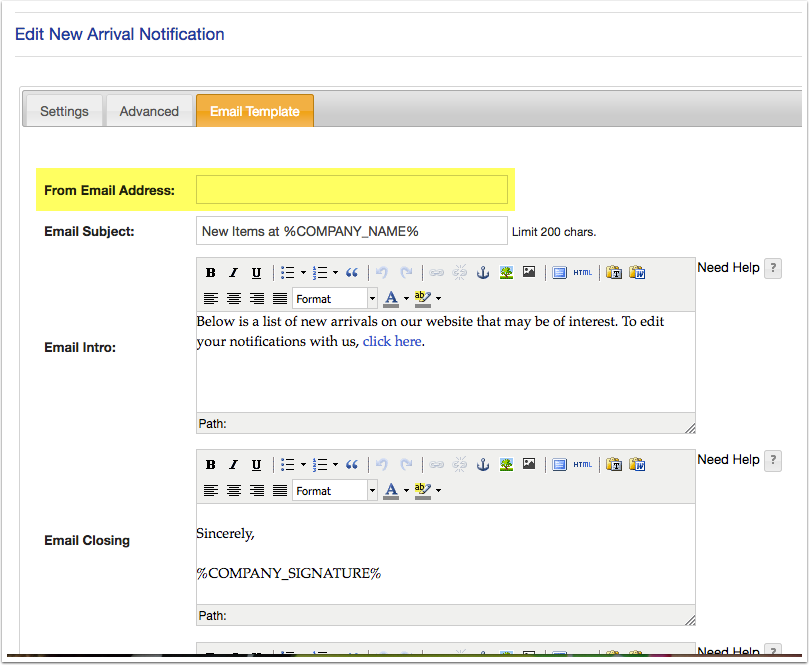Open Format dropdown in Email Closing editor
This screenshot has width=809, height=665.
pyautogui.click(x=334, y=490)
